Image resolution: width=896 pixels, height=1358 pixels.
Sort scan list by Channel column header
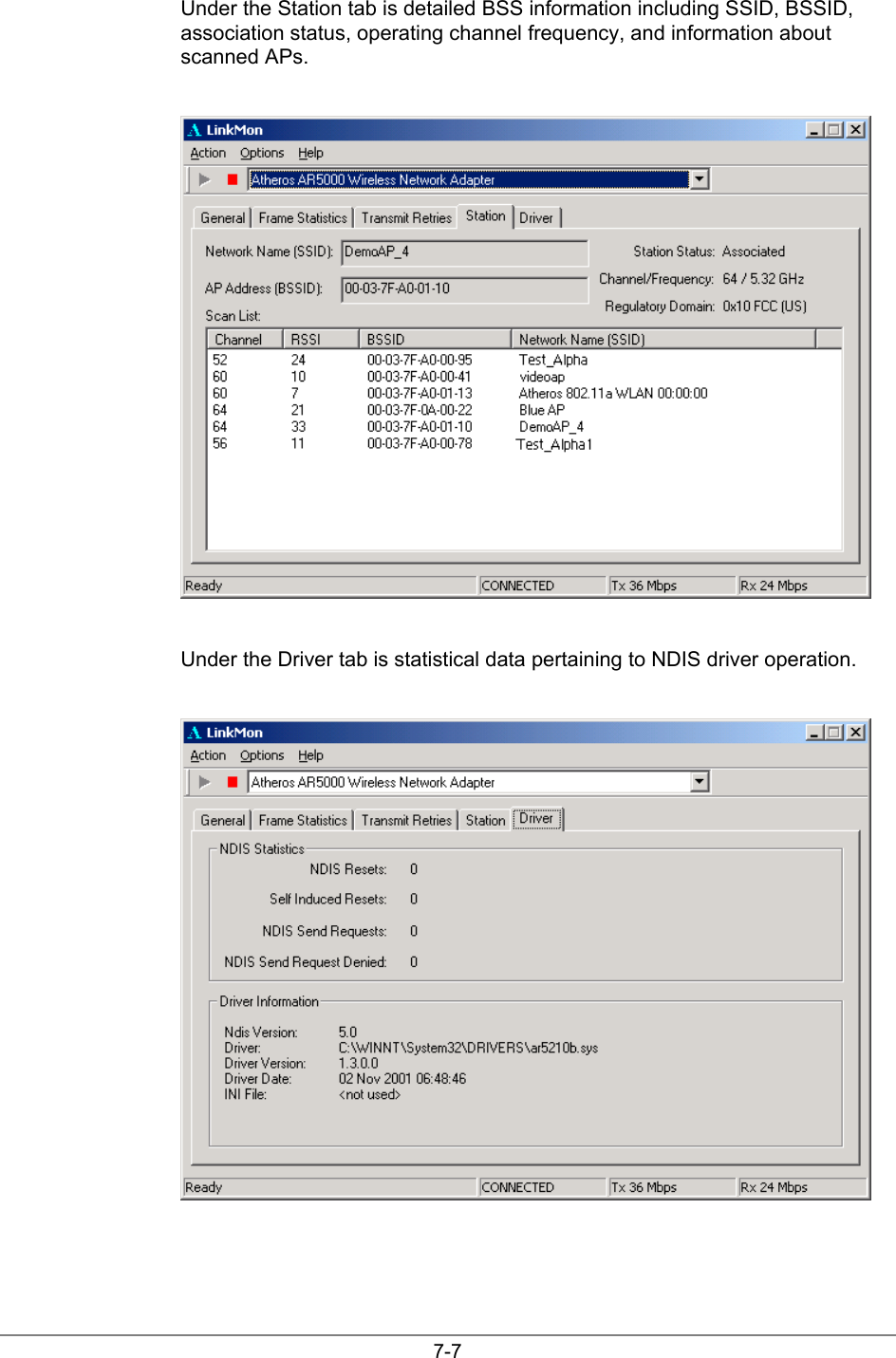tap(245, 340)
